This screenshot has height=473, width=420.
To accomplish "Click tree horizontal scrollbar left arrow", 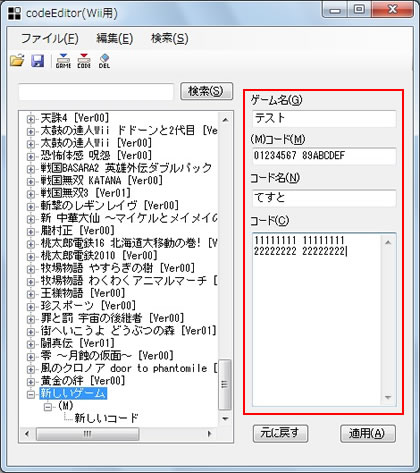I will (x=27, y=434).
